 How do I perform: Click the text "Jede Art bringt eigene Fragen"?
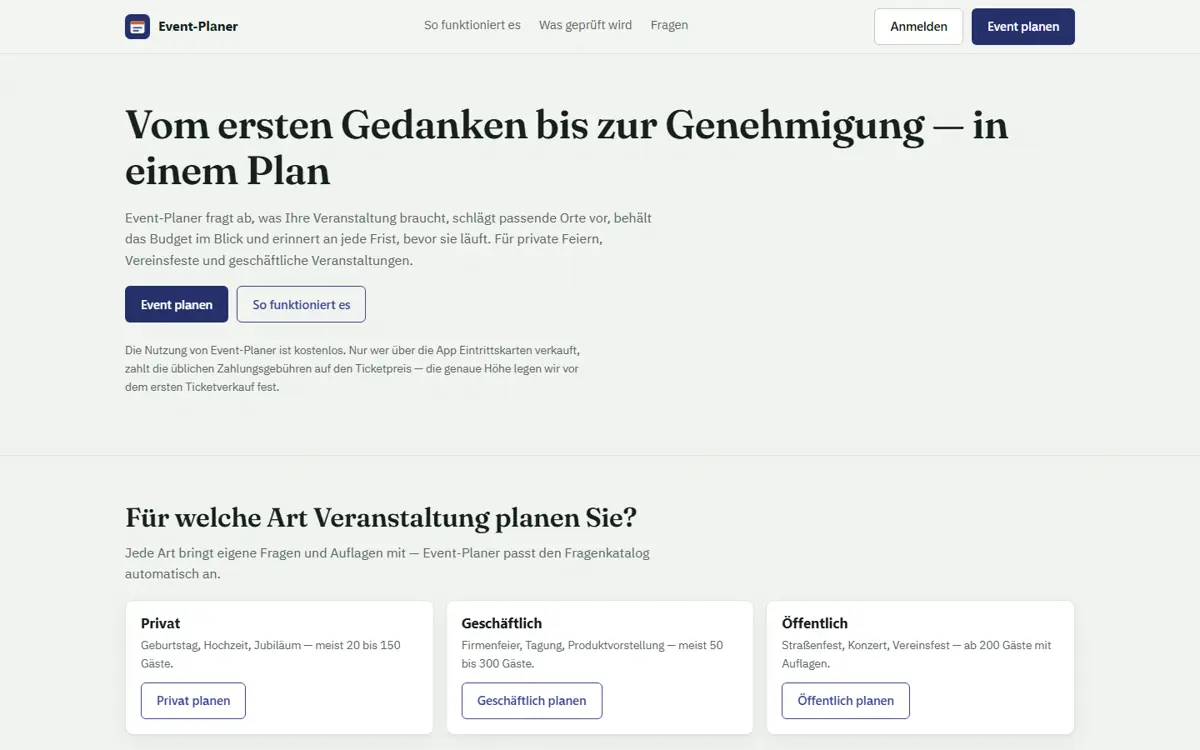[x=387, y=564]
